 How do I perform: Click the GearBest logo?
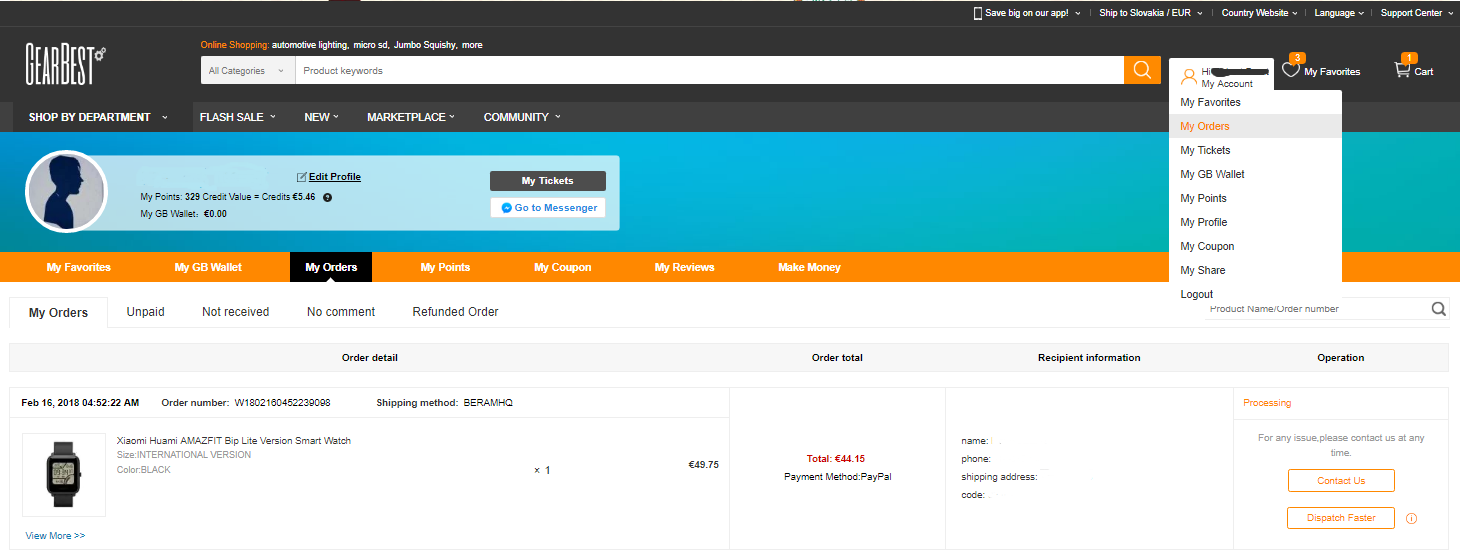(x=66, y=65)
